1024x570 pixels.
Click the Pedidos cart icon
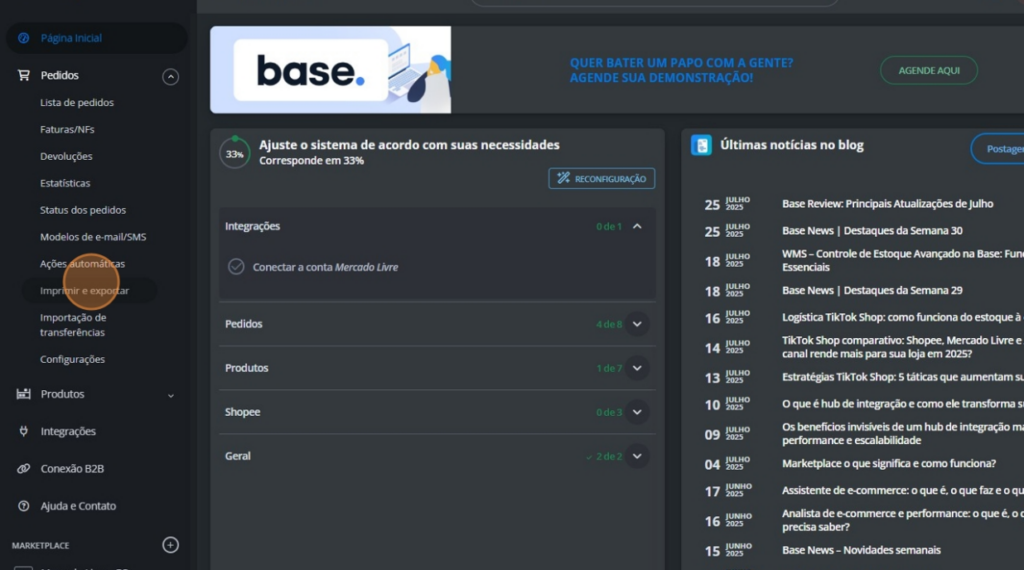coord(24,75)
